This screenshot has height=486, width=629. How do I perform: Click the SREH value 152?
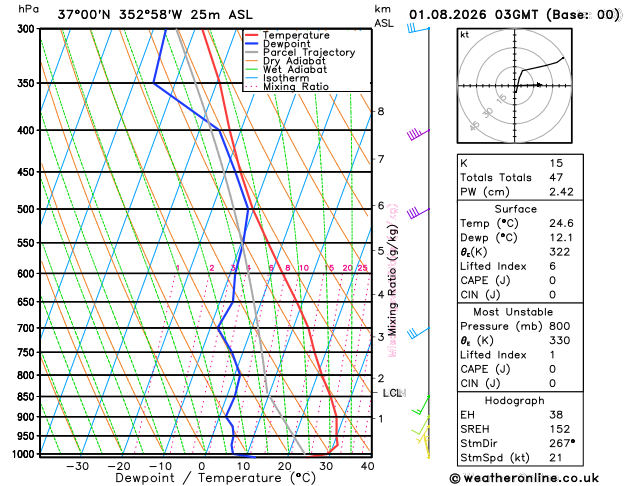(x=560, y=429)
